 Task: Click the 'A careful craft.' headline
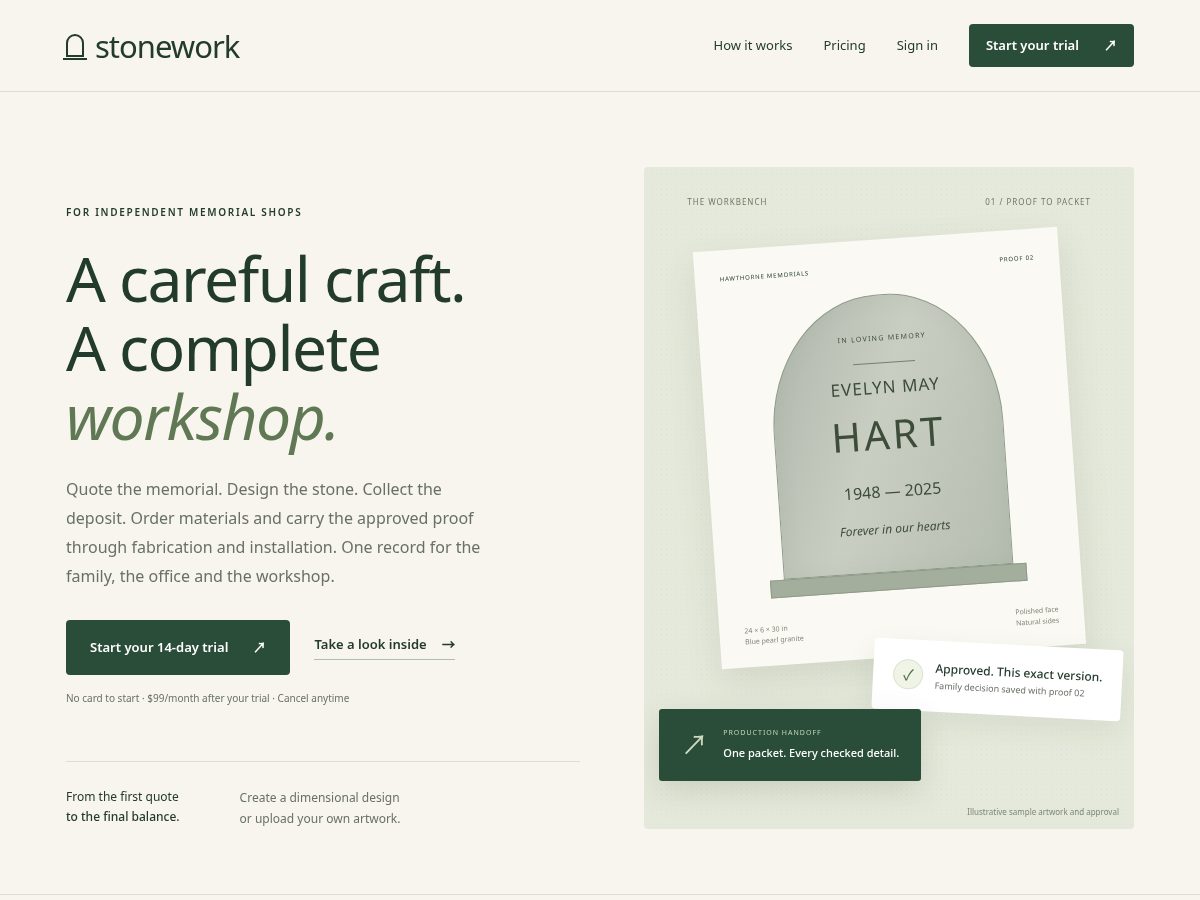click(266, 279)
